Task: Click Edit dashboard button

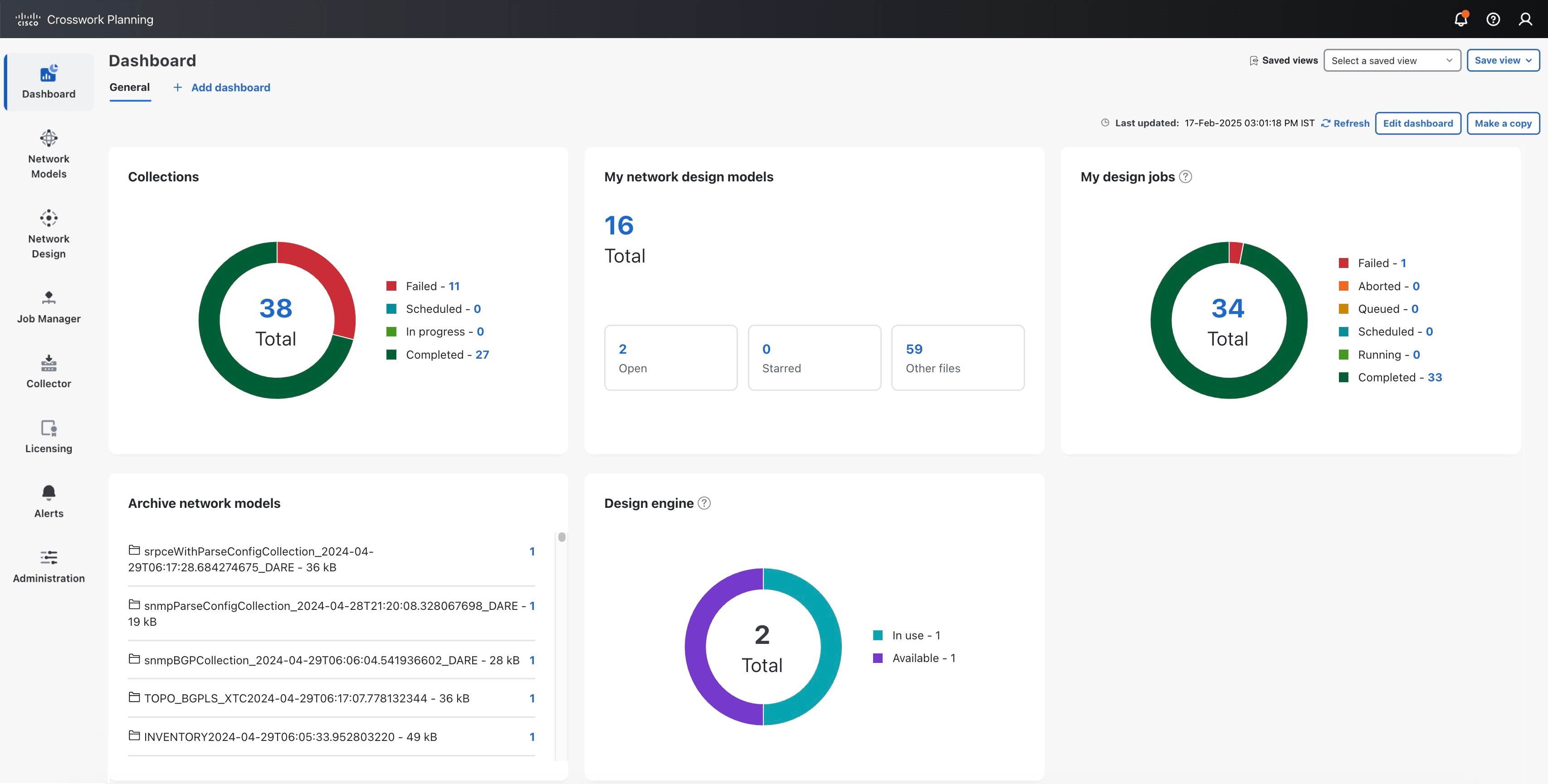Action: 1417,123
